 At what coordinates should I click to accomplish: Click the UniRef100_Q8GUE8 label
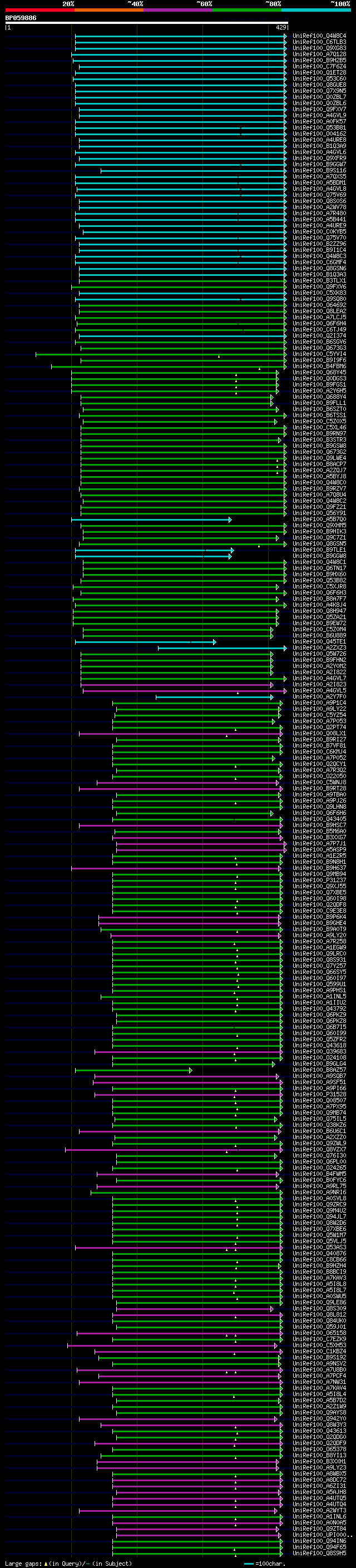coord(319,85)
